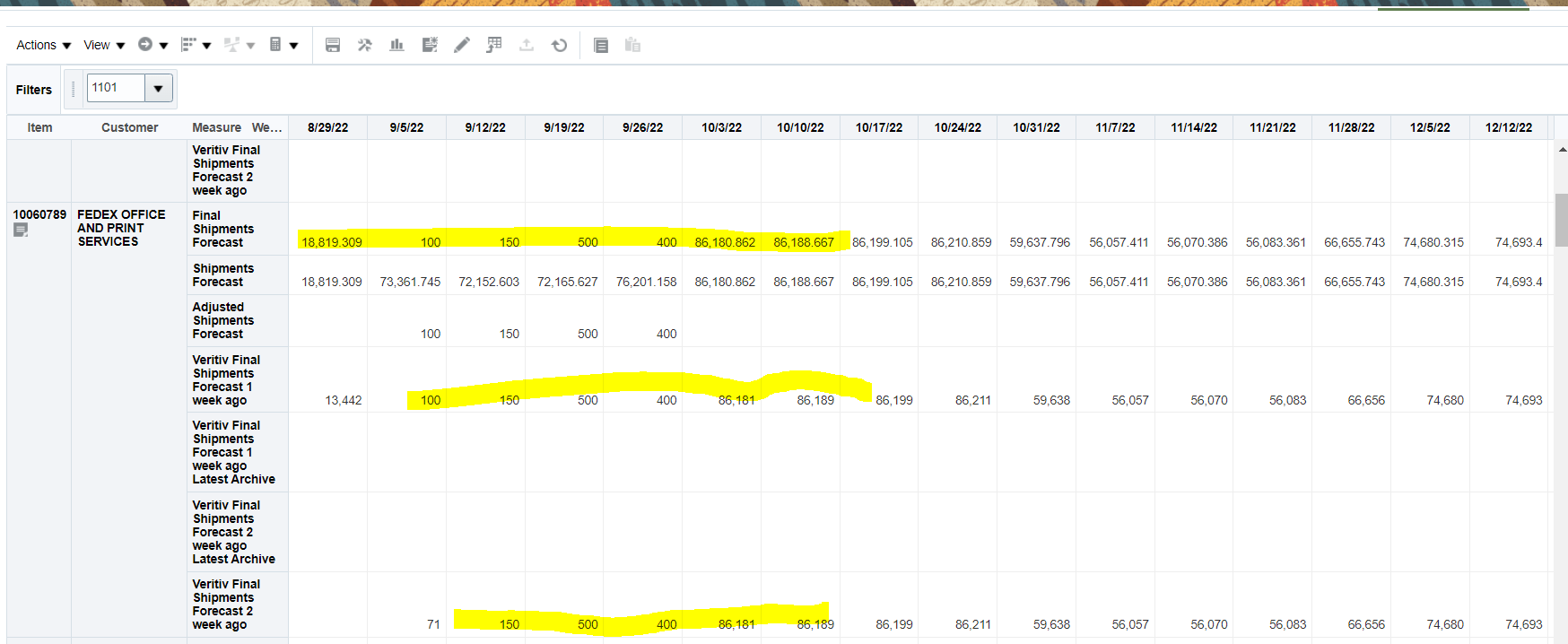1568x644 pixels.
Task: Click the value 13,442 cell
Action: [344, 400]
